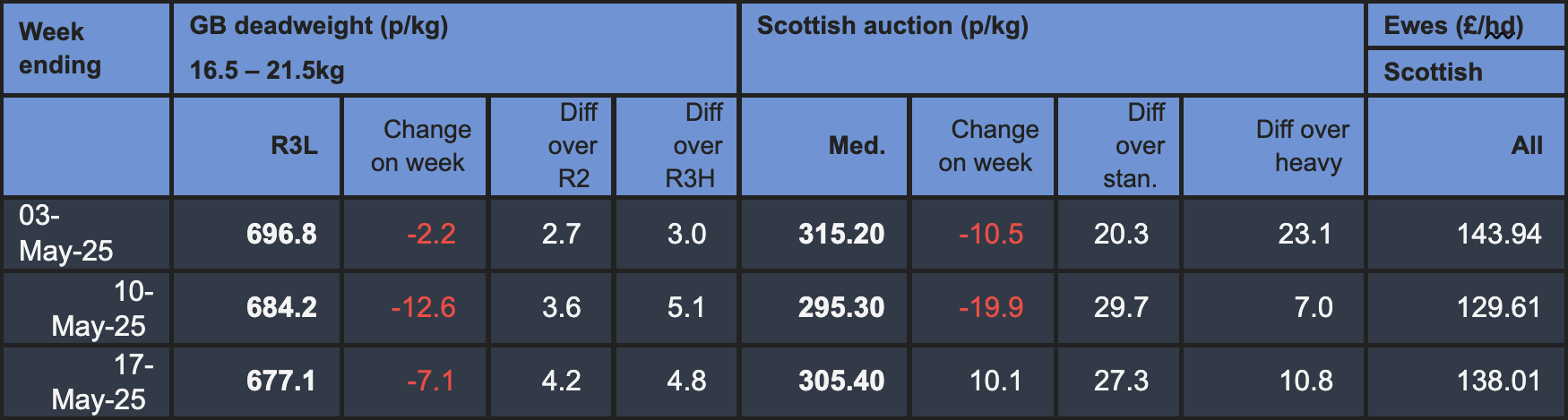
Task: Click the 'All' column header
Action: tap(1466, 146)
